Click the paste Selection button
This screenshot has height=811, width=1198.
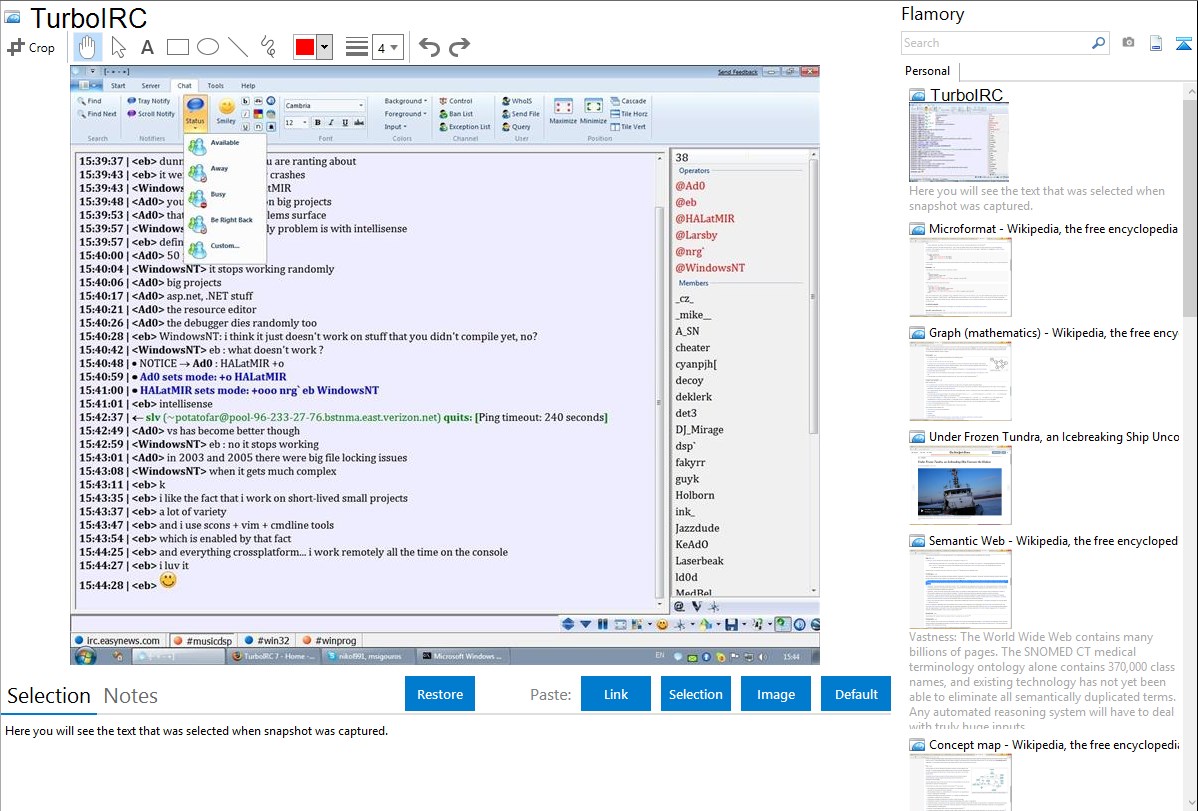pyautogui.click(x=695, y=694)
